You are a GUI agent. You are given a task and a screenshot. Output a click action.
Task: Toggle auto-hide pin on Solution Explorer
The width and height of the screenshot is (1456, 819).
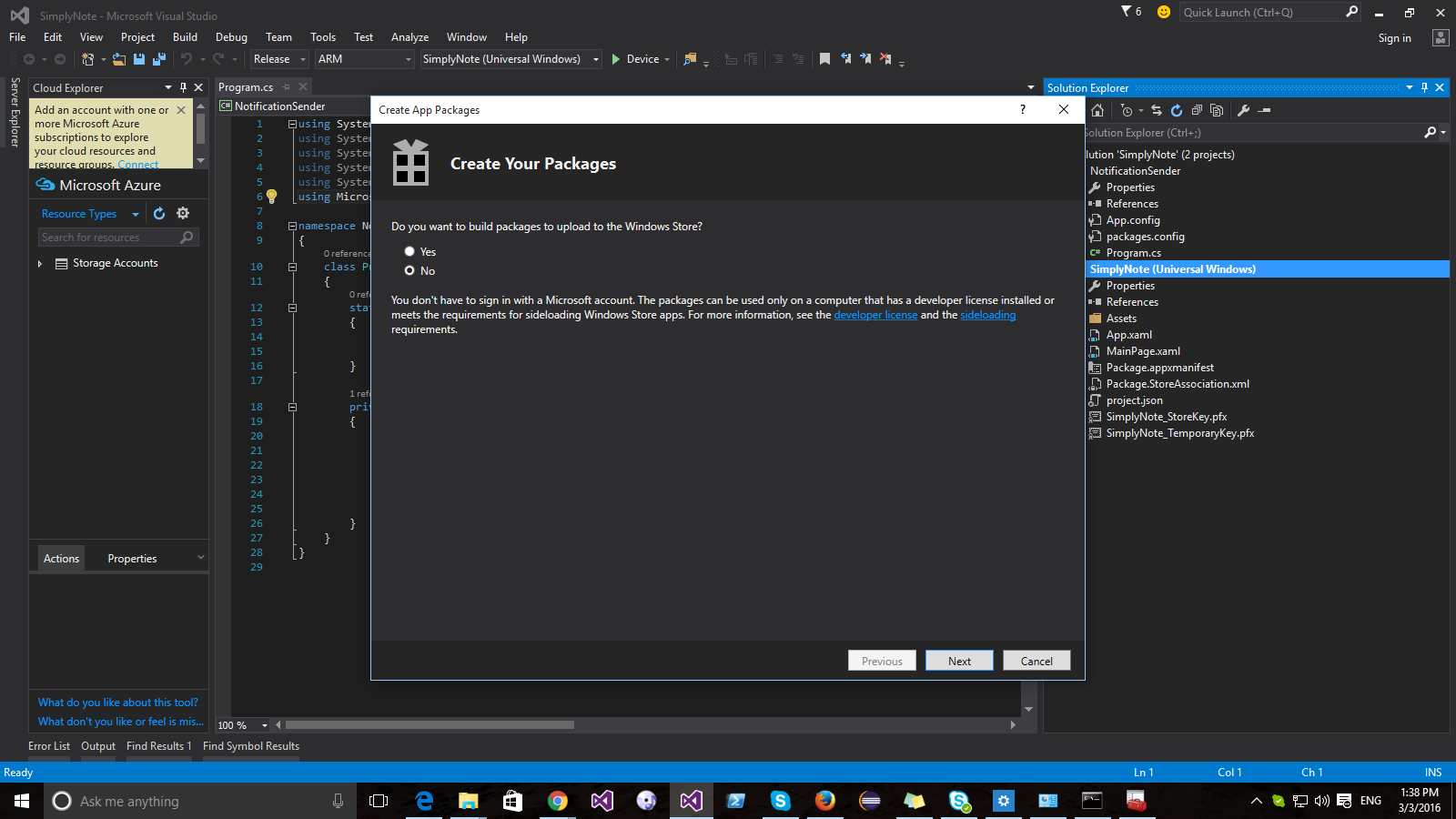[1424, 87]
